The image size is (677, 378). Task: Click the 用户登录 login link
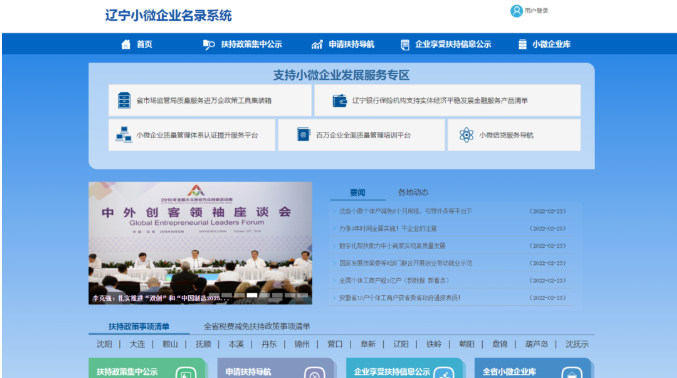pyautogui.click(x=536, y=11)
